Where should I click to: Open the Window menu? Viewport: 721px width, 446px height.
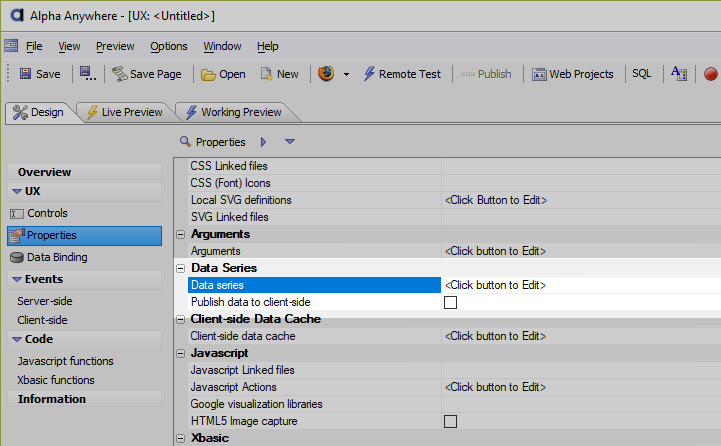click(x=222, y=46)
